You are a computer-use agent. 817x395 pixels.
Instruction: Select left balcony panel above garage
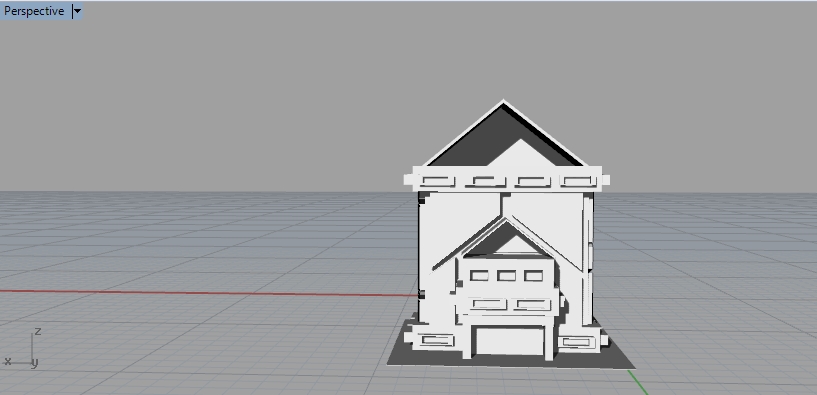click(x=488, y=304)
